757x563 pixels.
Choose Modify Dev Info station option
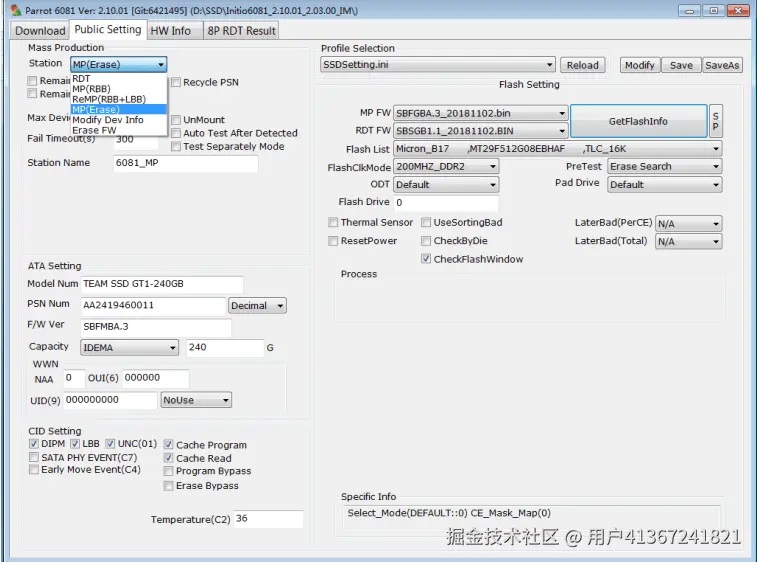click(118, 120)
